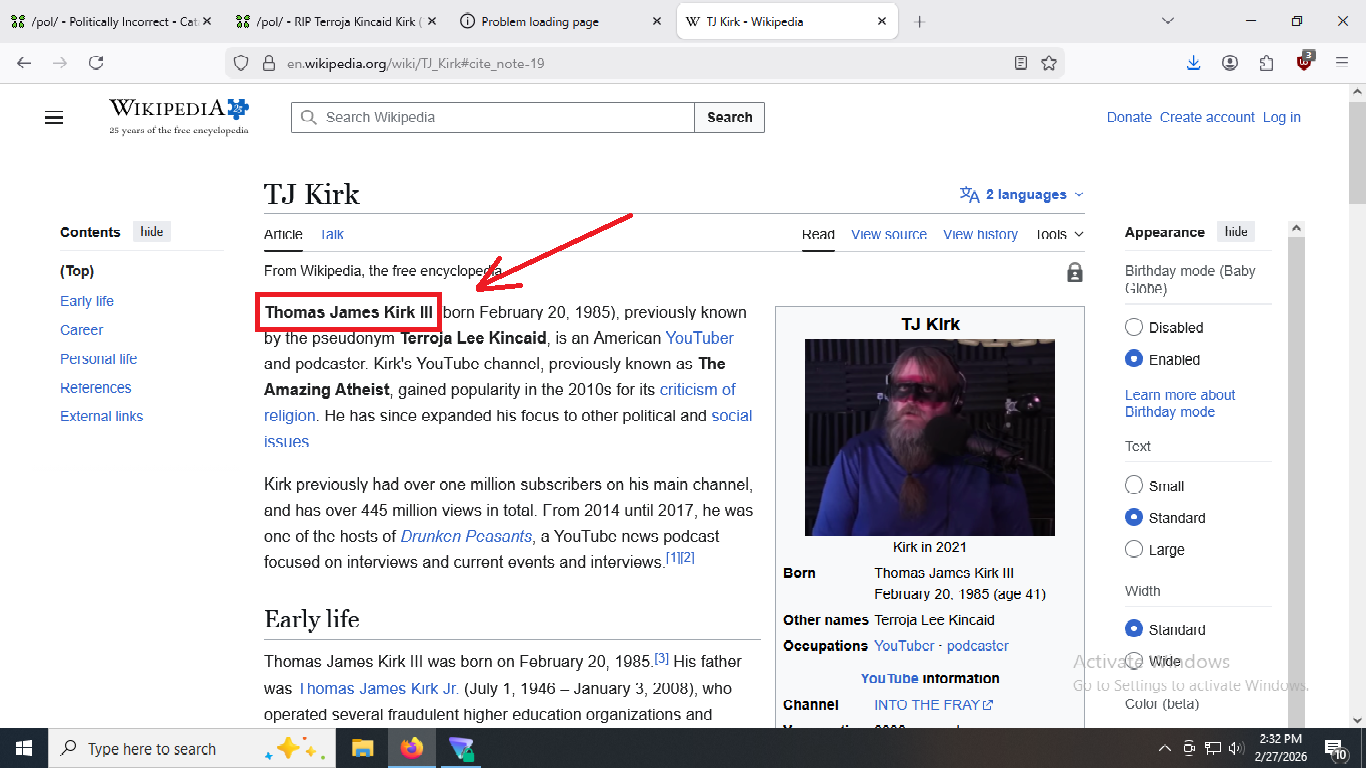Open the View source tab
The image size is (1366, 768).
[889, 235]
